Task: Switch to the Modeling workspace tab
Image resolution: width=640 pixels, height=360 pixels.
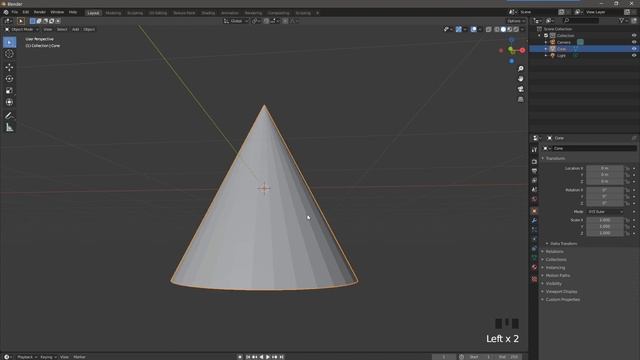Action: (x=113, y=13)
